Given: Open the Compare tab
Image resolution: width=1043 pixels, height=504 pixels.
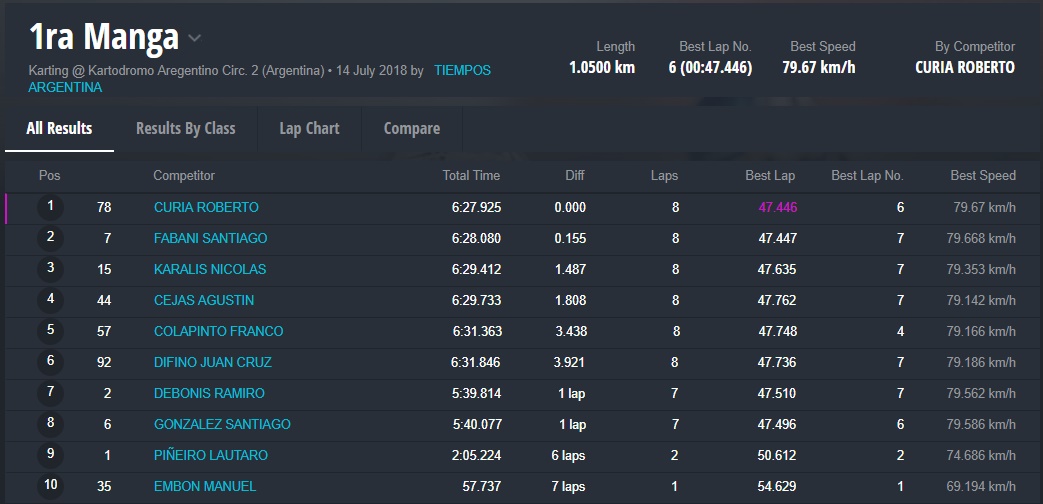Looking at the screenshot, I should (x=411, y=128).
